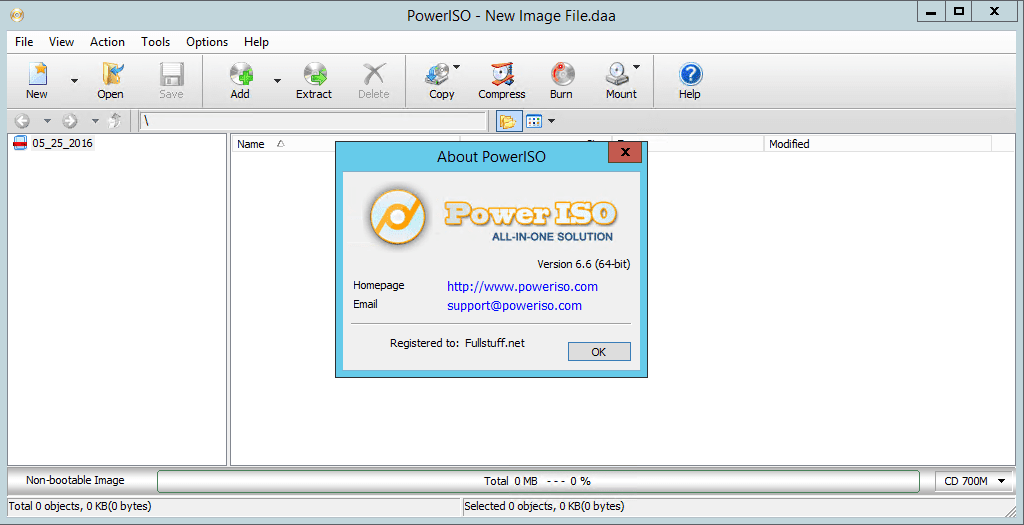The image size is (1024, 525).
Task: Open the Action menu
Action: tap(107, 42)
